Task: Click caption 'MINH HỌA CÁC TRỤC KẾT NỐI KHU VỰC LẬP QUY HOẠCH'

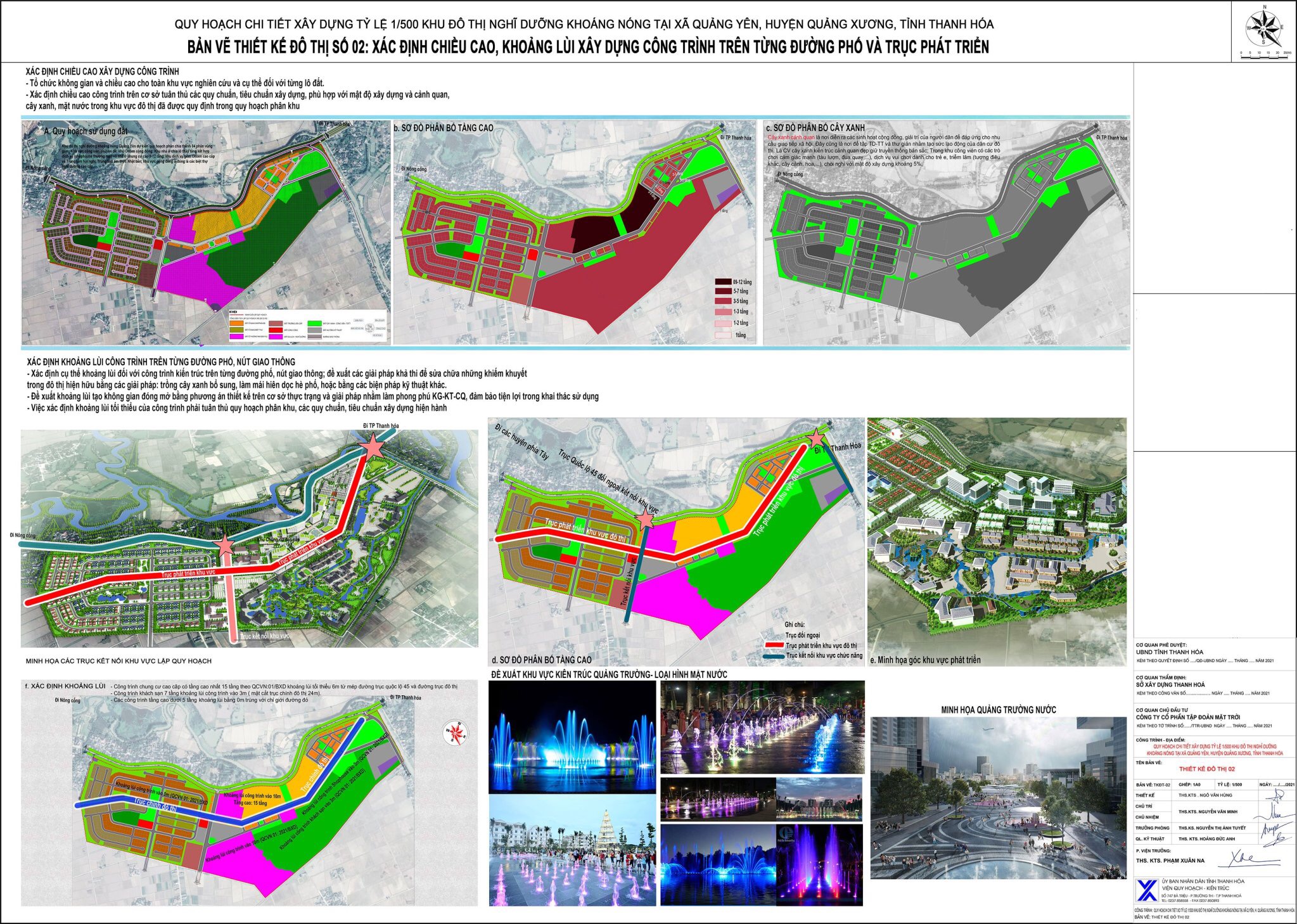Action: pyautogui.click(x=118, y=661)
